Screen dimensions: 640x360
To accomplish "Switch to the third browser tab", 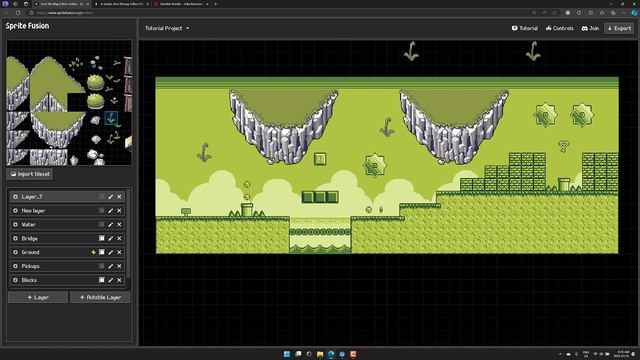I will [182, 4].
